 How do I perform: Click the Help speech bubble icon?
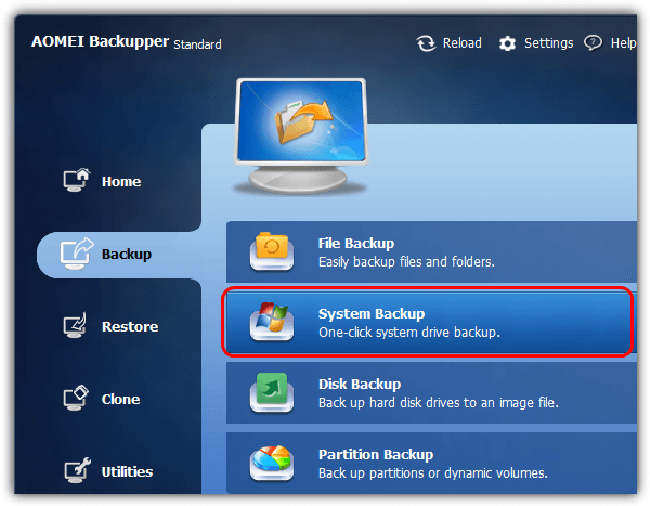[x=593, y=43]
